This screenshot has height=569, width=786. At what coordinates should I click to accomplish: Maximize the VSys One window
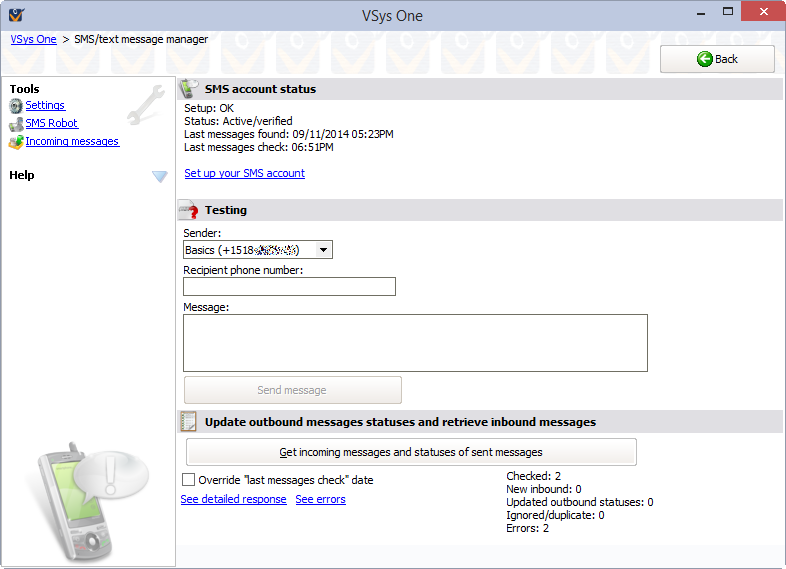[728, 12]
